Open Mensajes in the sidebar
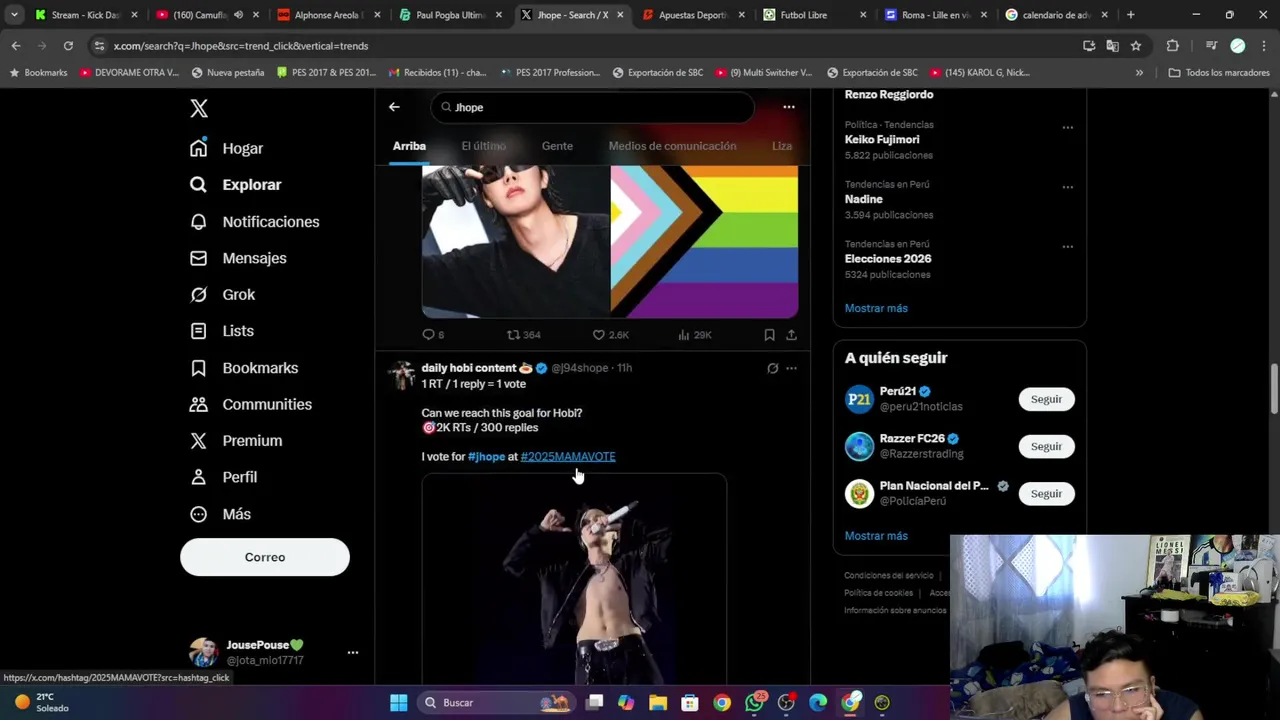 [x=238, y=258]
